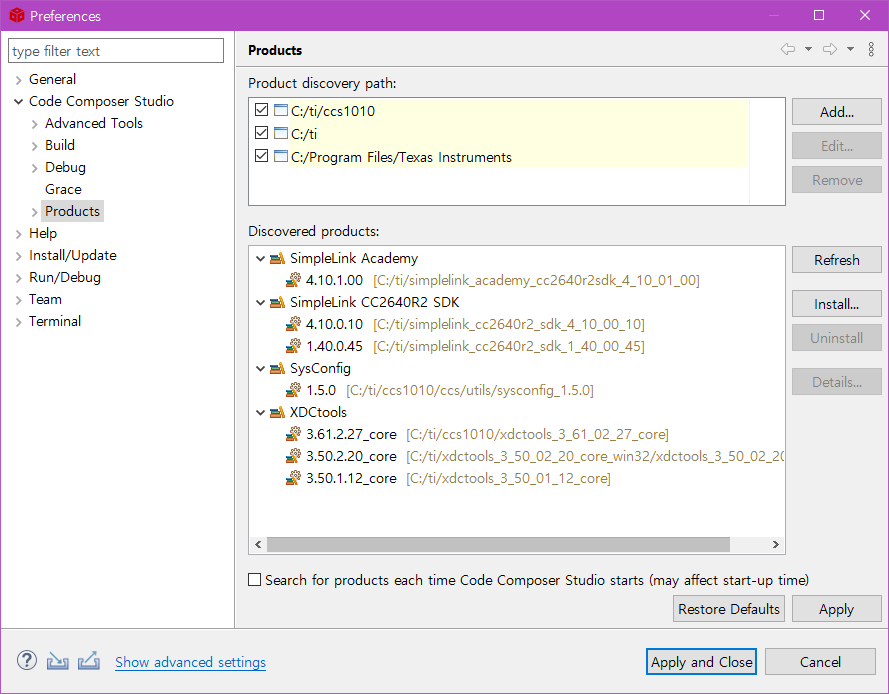
Task: Click the folder icon beside C:/ti
Action: click(x=281, y=133)
